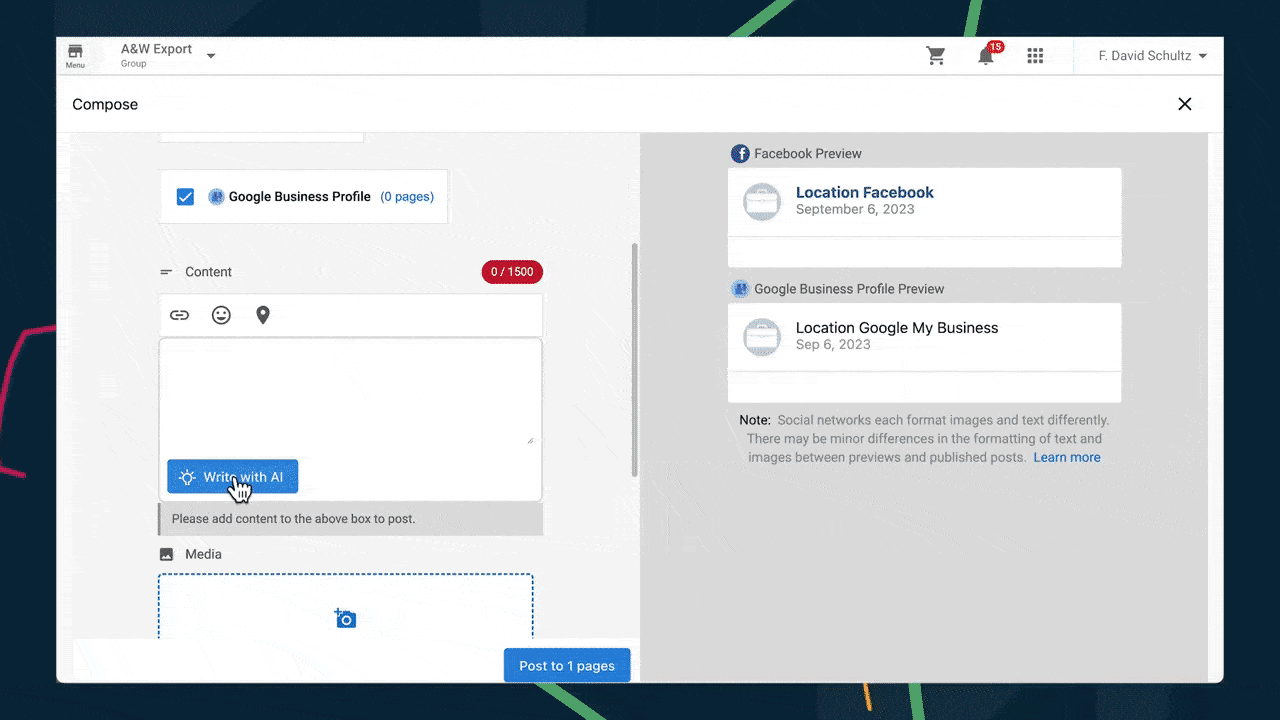This screenshot has width=1280, height=720.
Task: Expand the A&W Export group dropdown
Action: tap(211, 56)
